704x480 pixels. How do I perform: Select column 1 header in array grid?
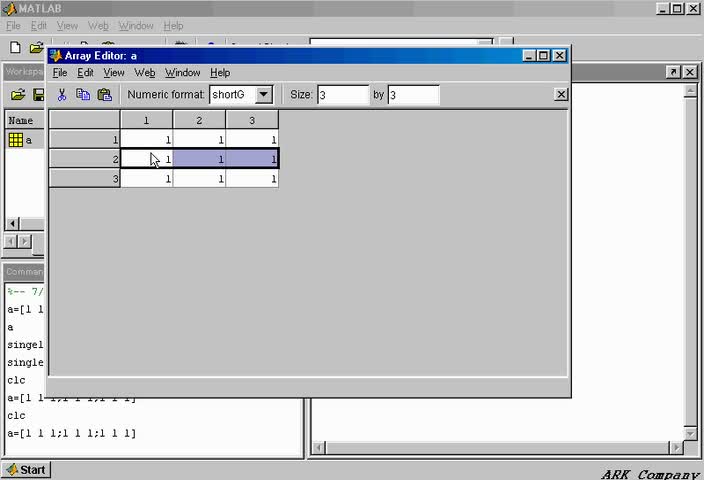coord(146,120)
